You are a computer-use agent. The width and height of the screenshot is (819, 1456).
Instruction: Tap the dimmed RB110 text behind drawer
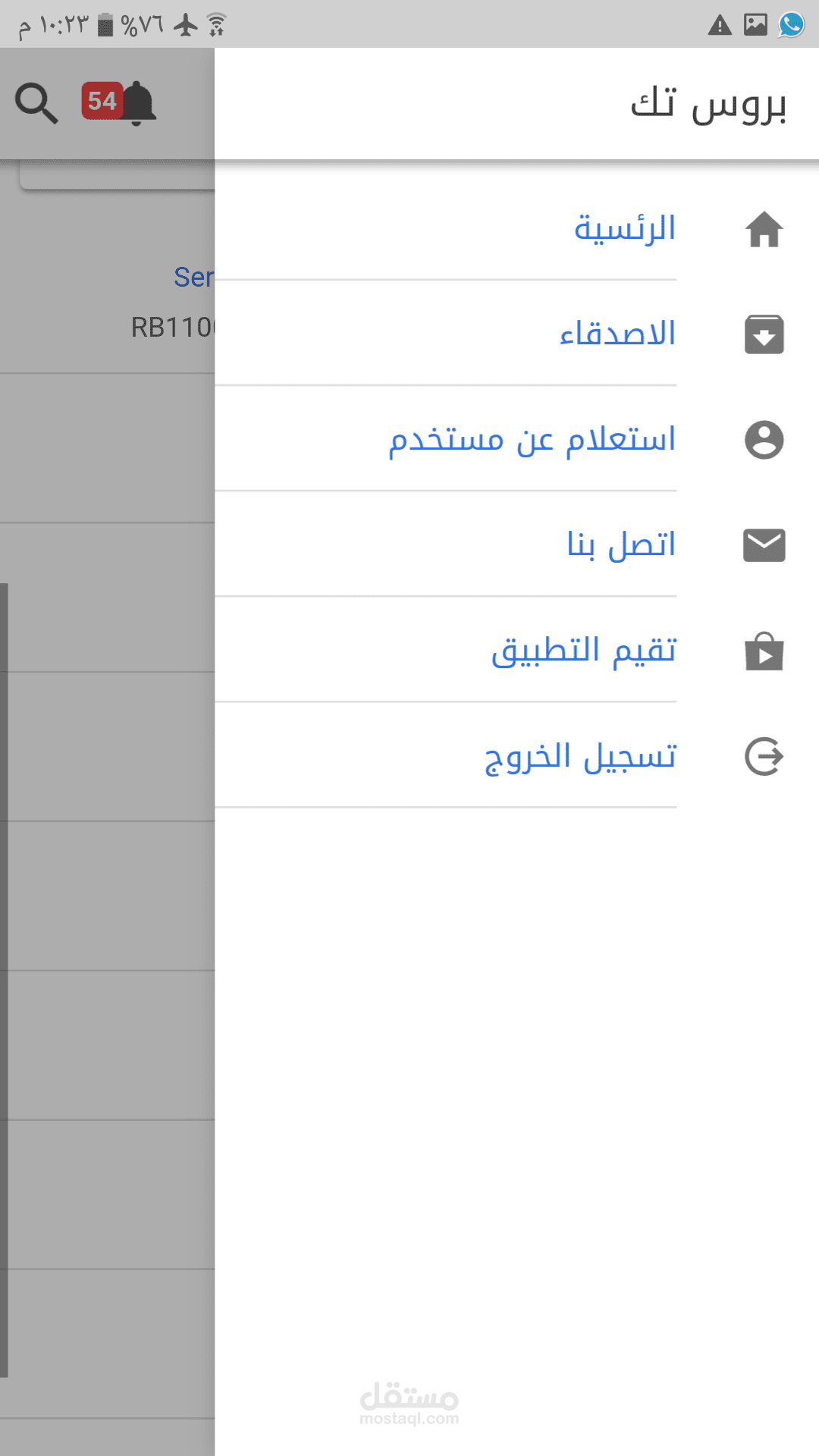point(173,328)
